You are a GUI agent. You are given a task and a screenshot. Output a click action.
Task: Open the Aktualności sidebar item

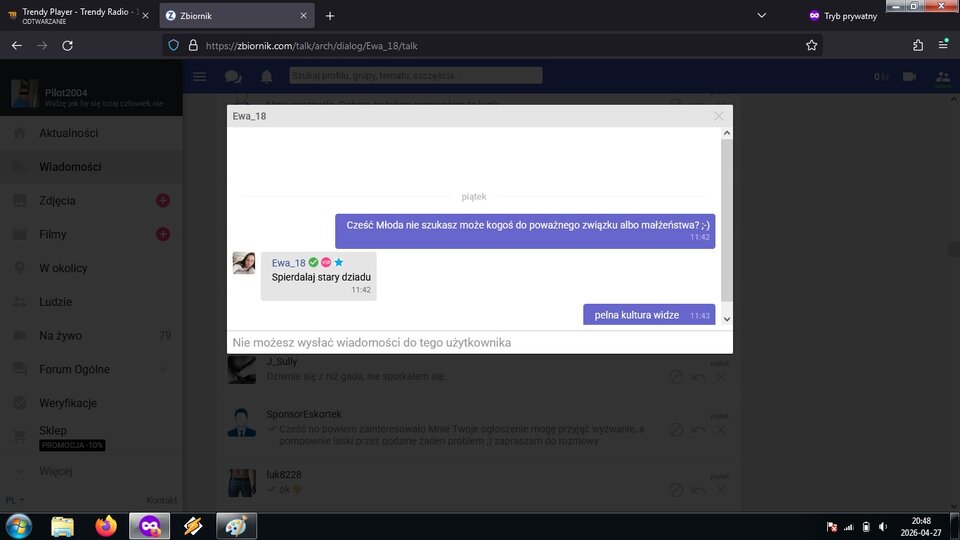pos(68,133)
